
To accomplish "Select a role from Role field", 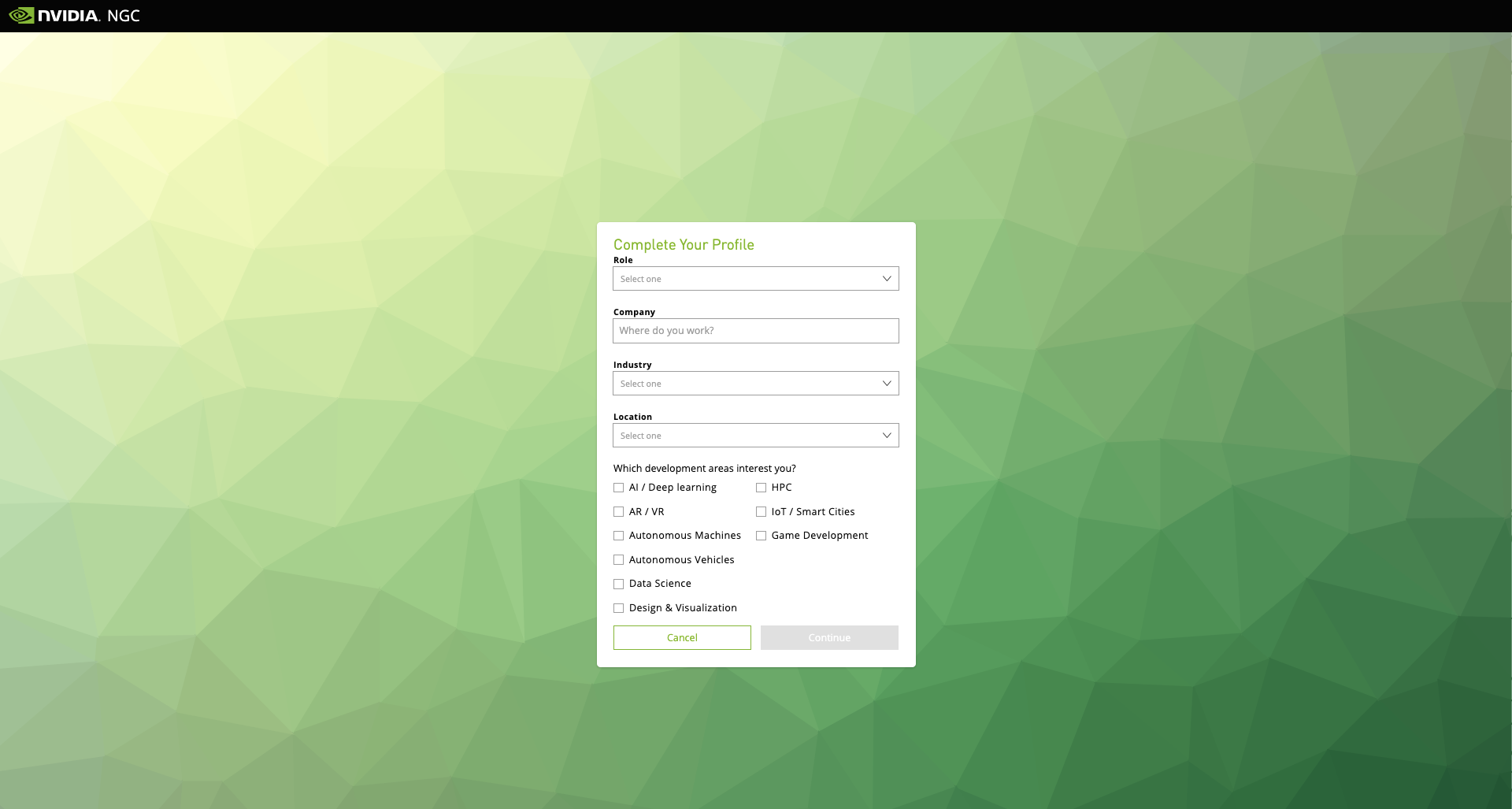I will pyautogui.click(x=756, y=279).
